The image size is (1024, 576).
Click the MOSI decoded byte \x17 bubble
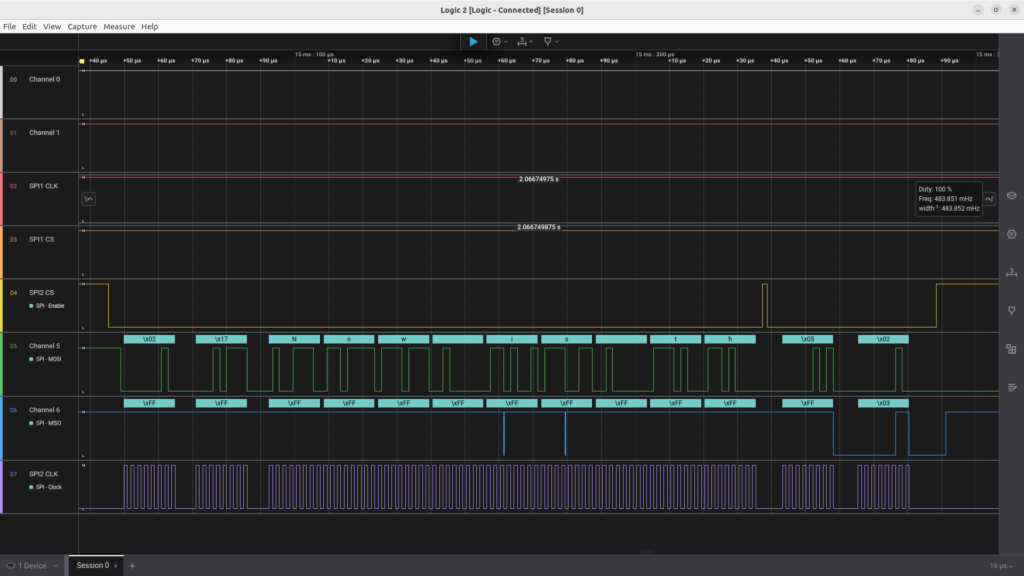pos(221,339)
